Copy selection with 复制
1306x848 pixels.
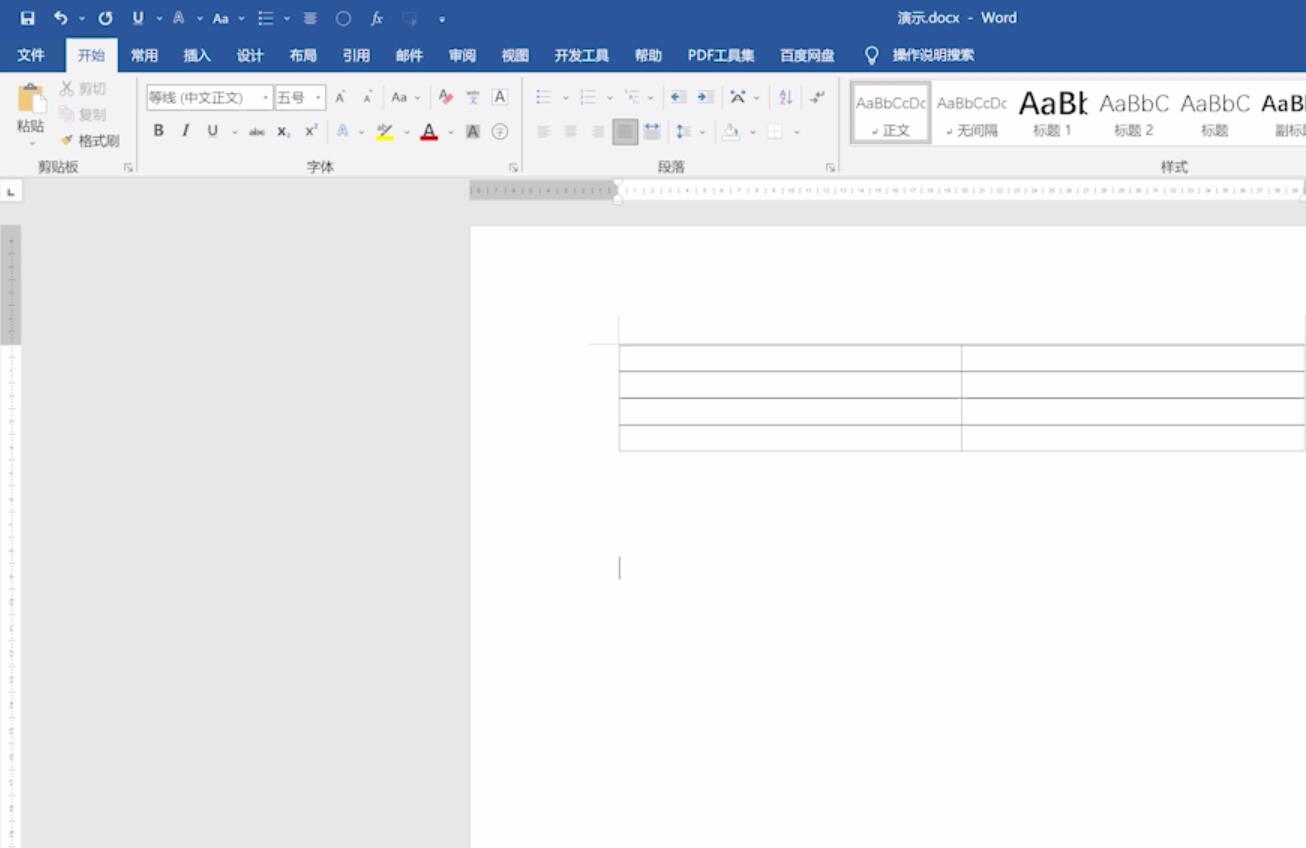(82, 115)
